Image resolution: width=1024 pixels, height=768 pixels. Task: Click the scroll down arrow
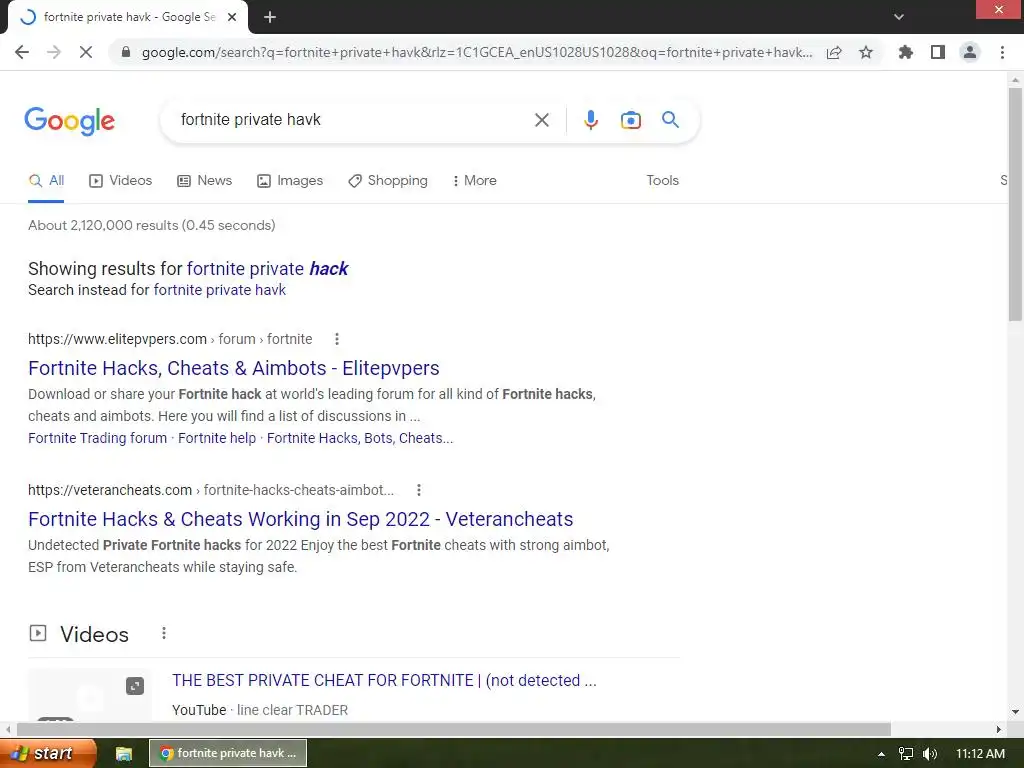click(x=1015, y=712)
